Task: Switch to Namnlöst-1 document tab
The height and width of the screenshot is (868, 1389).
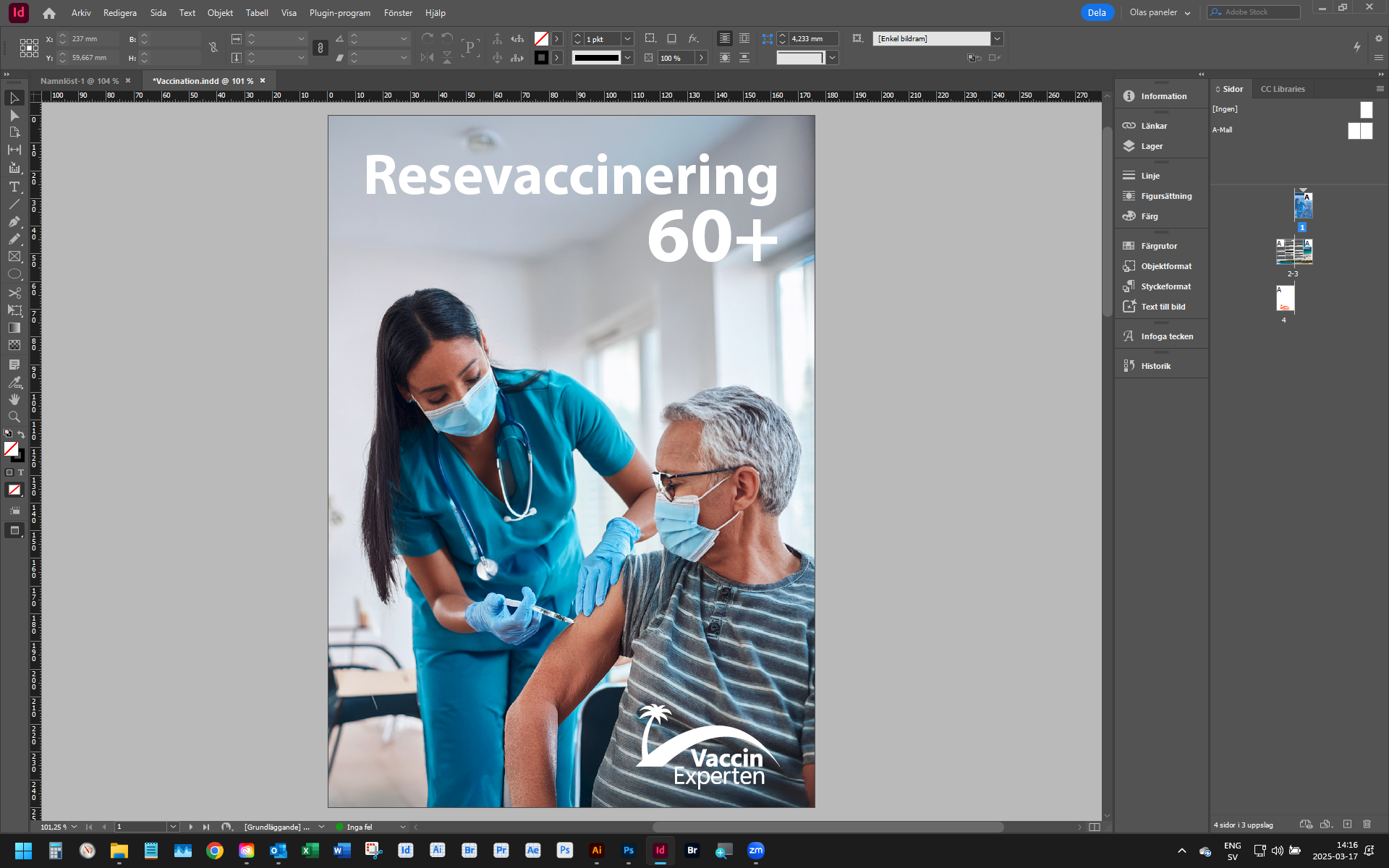Action: (x=79, y=81)
